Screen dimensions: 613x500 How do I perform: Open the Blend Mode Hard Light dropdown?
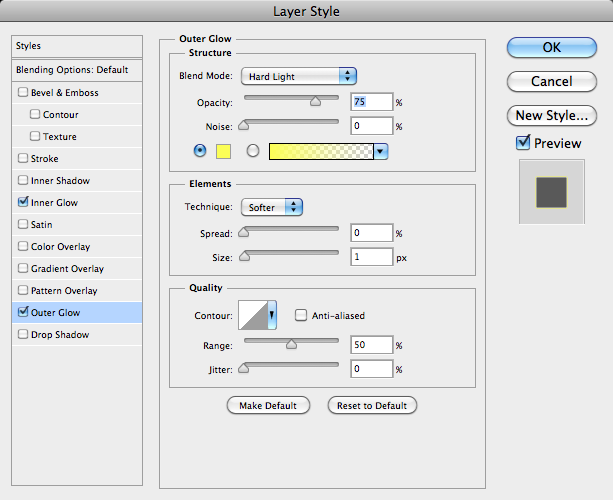click(x=298, y=76)
